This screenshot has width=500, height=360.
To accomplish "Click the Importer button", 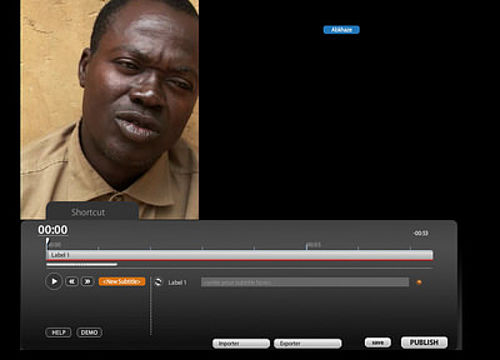I will (241, 344).
